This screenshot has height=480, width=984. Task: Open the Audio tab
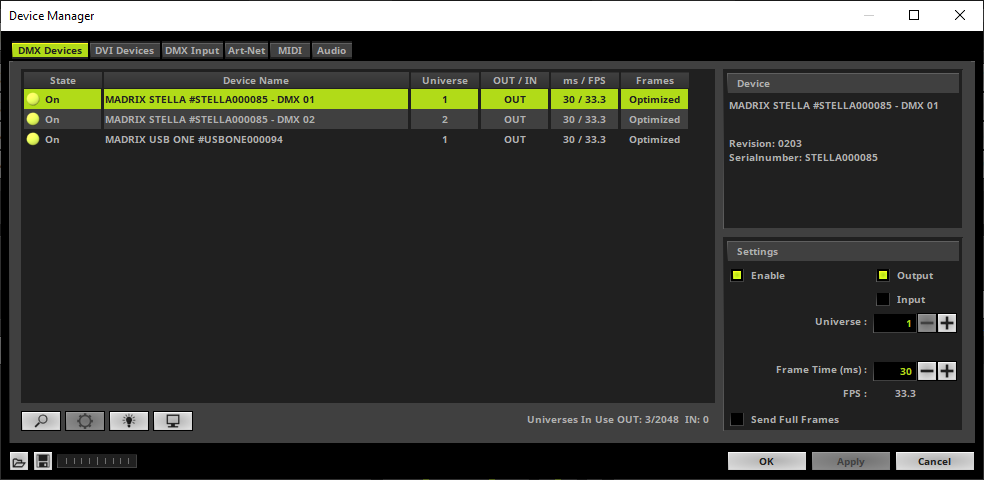(x=331, y=51)
